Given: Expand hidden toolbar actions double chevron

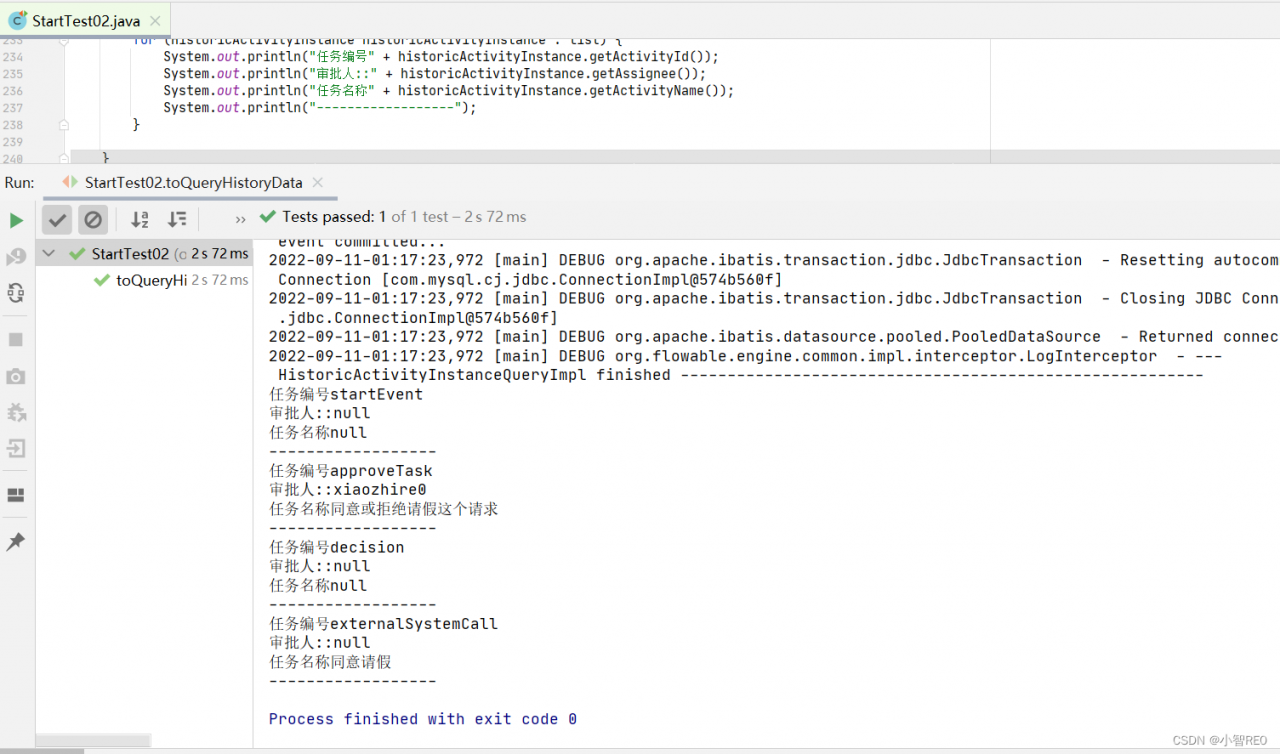Looking at the screenshot, I should (x=240, y=219).
